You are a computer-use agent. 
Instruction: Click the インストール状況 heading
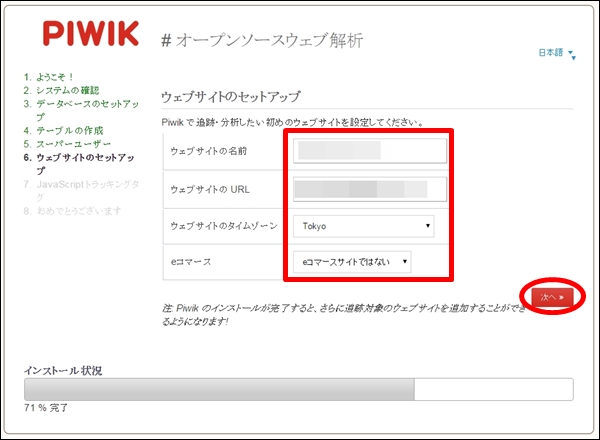pos(63,370)
